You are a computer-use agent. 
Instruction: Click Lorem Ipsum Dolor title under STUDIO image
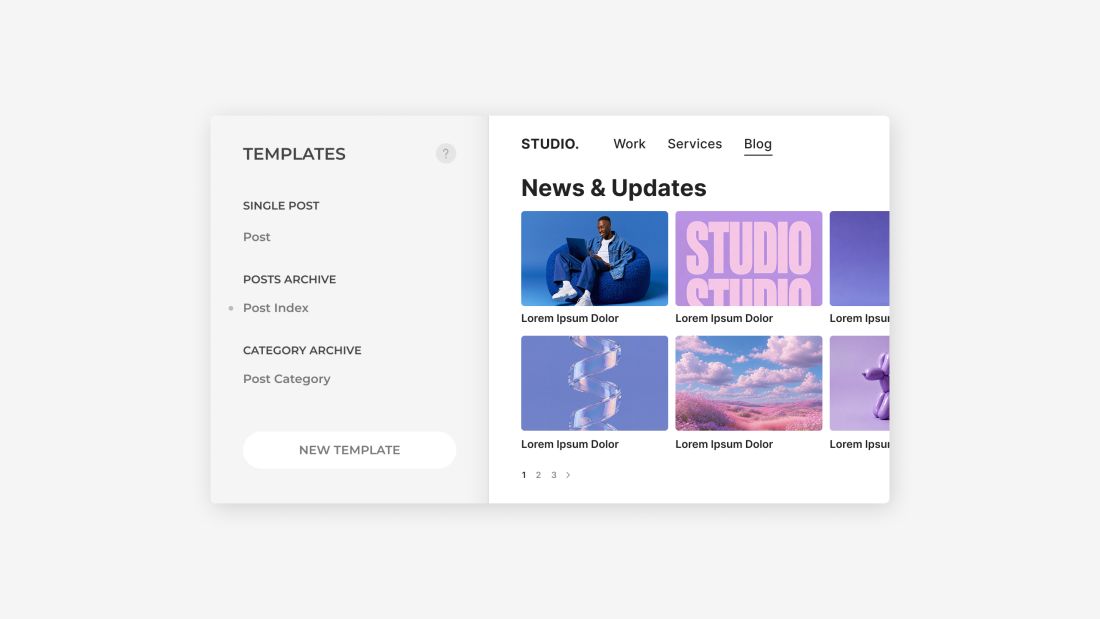click(724, 319)
